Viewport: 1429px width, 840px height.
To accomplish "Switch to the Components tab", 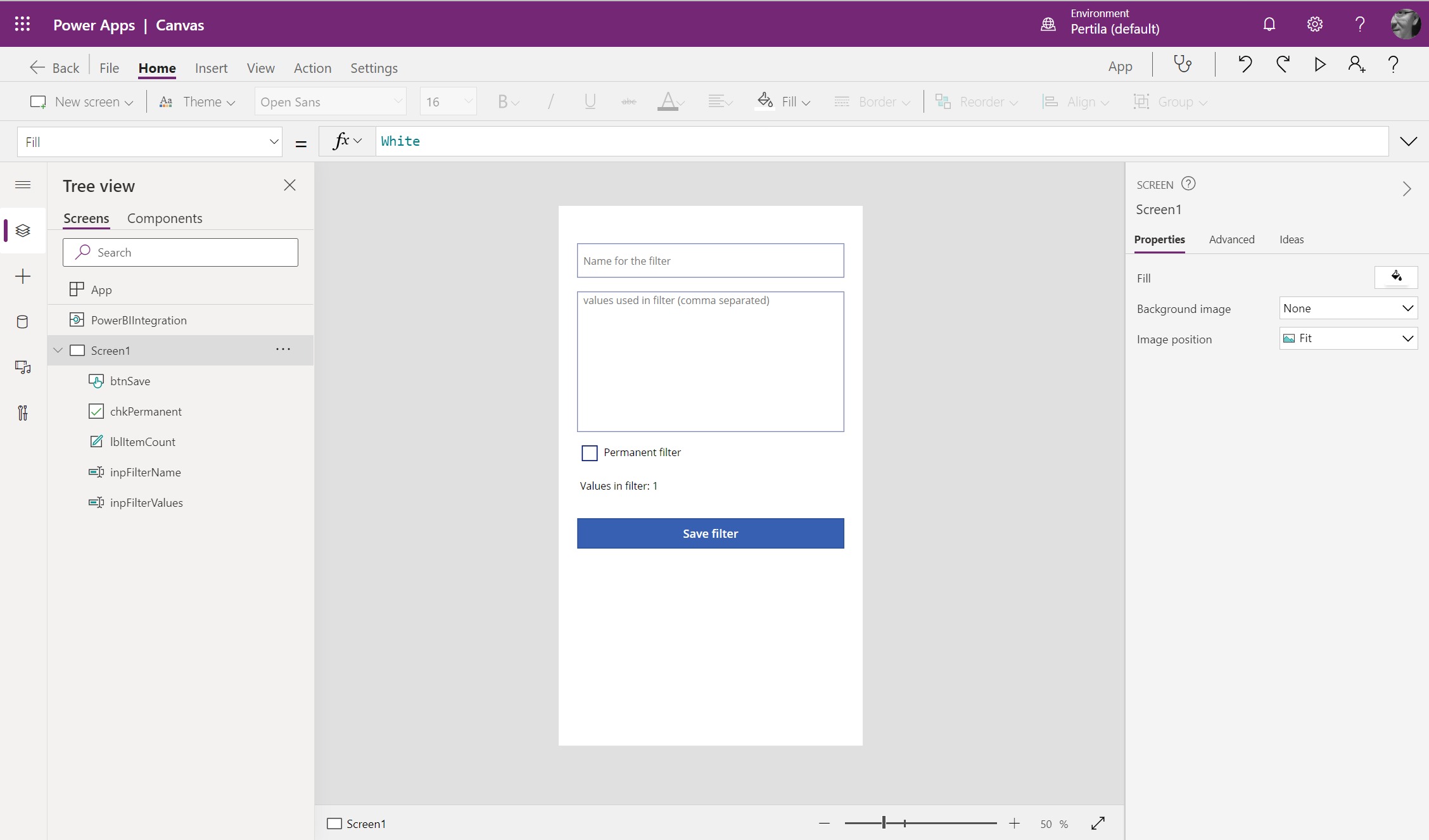I will point(165,219).
